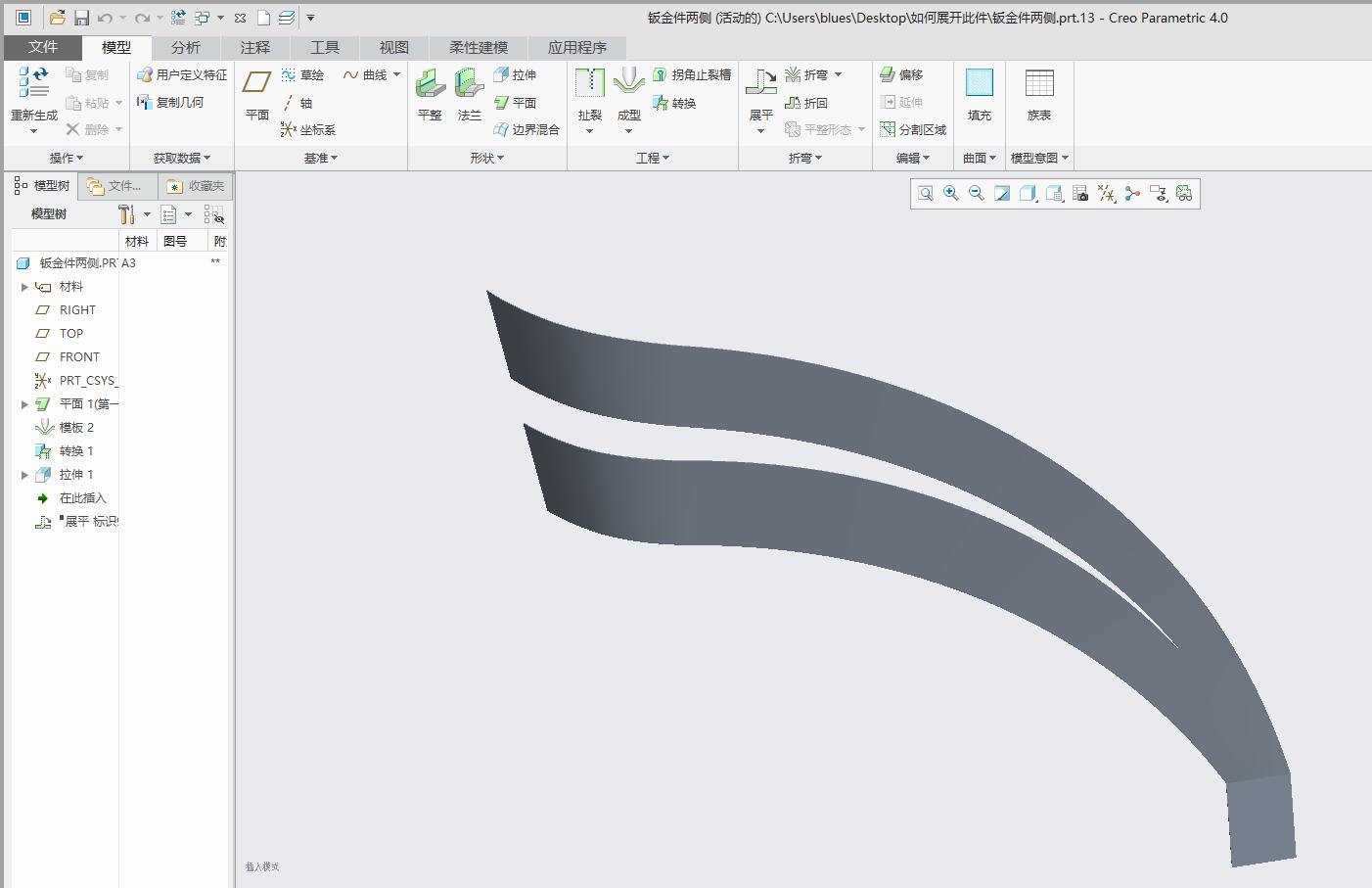The width and height of the screenshot is (1372, 888).
Task: Start a Sketch (草绘)
Action: pyautogui.click(x=302, y=75)
